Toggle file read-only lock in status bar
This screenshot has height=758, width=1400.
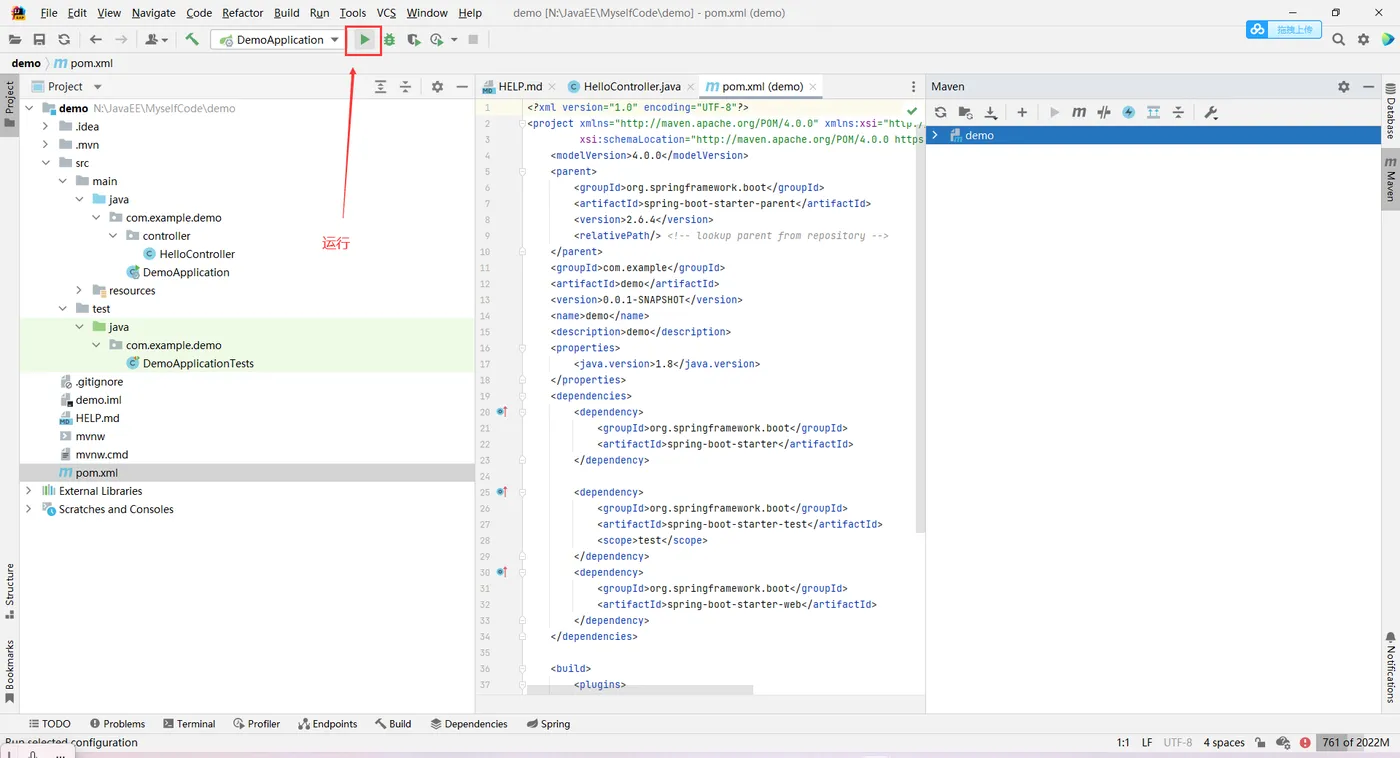coord(1260,743)
